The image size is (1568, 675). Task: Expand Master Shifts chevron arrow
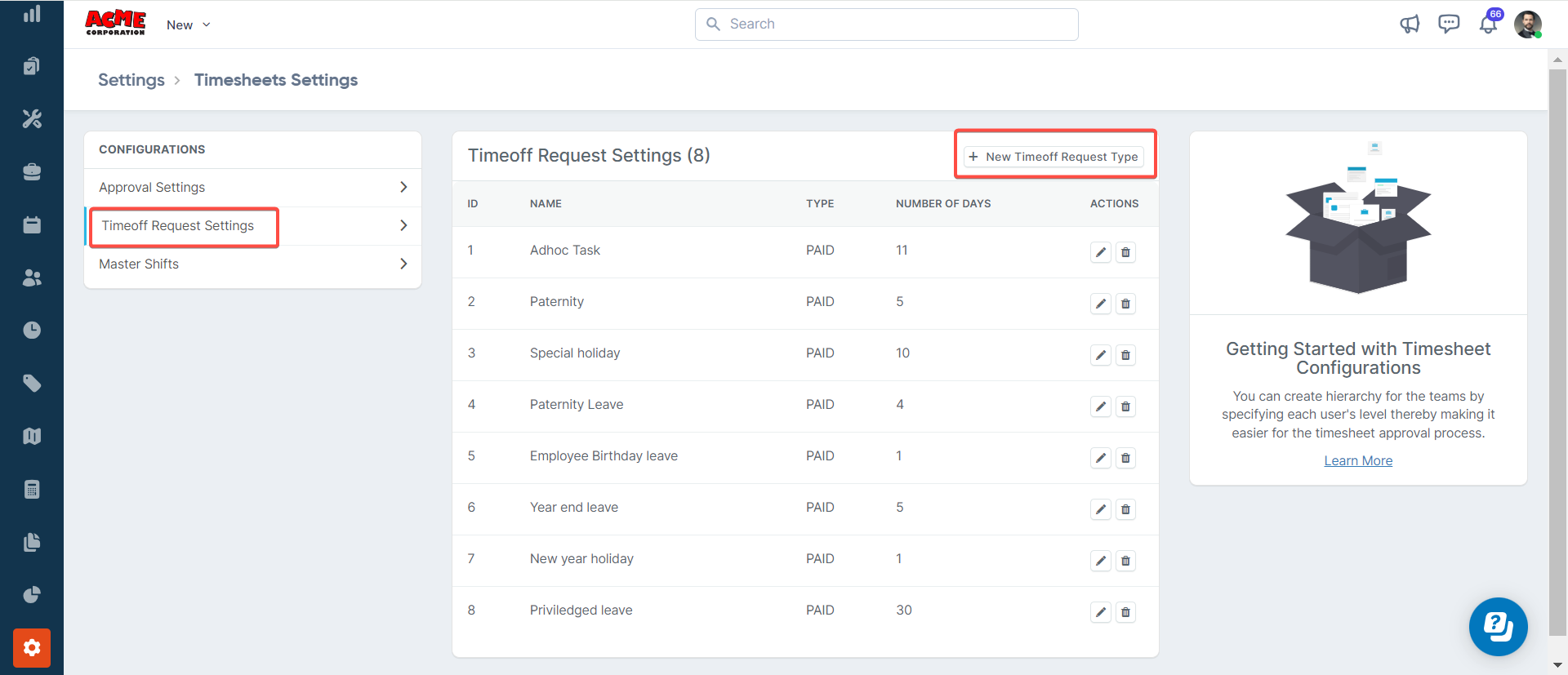pos(403,264)
